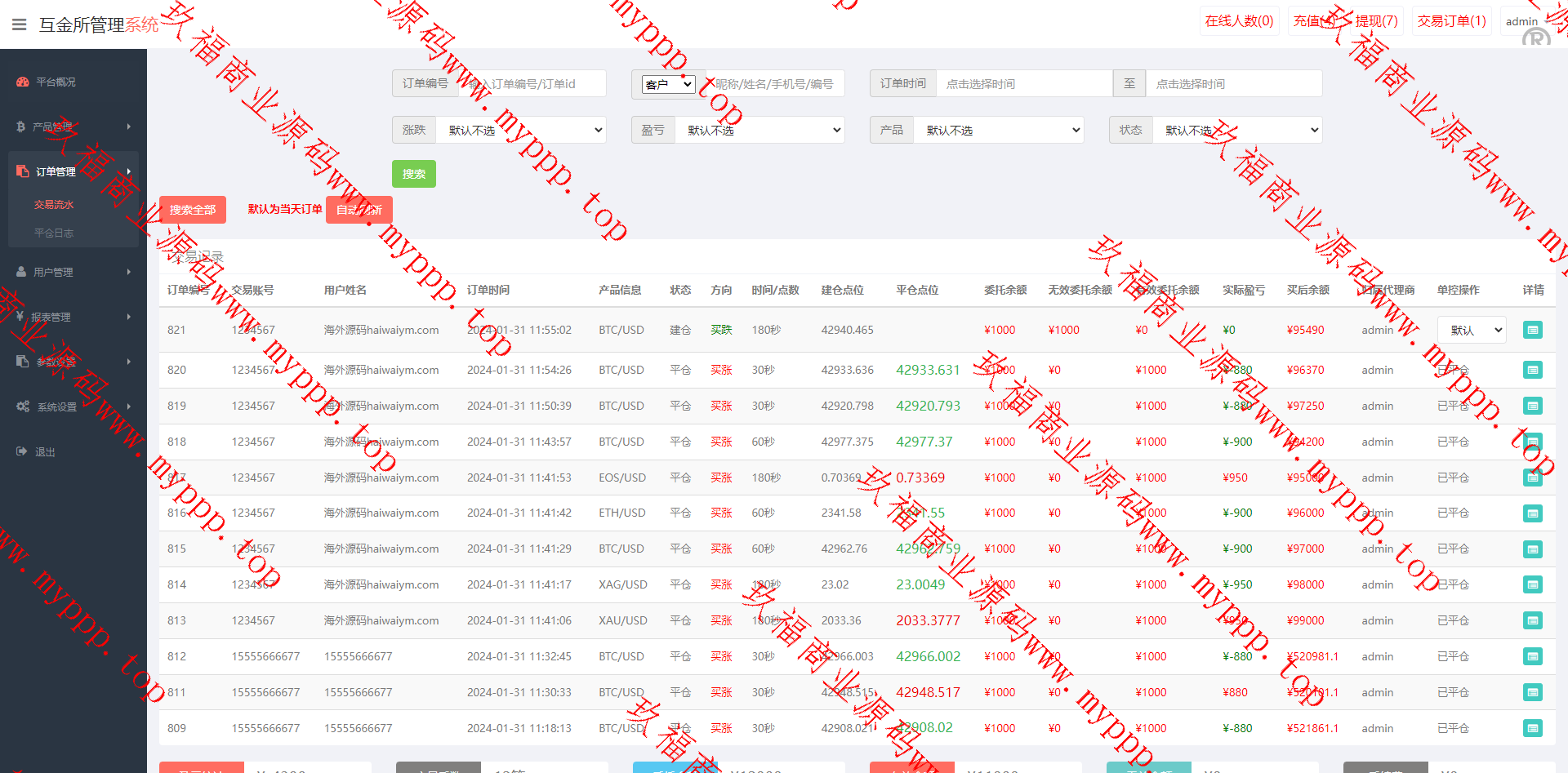Click details icon for order 813
The height and width of the screenshot is (773, 1568).
click(1532, 620)
